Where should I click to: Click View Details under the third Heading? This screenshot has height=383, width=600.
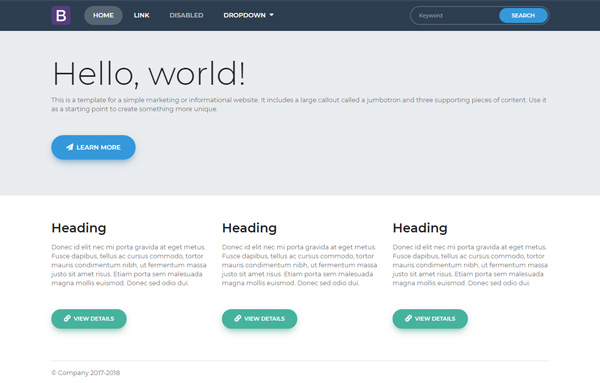[430, 319]
